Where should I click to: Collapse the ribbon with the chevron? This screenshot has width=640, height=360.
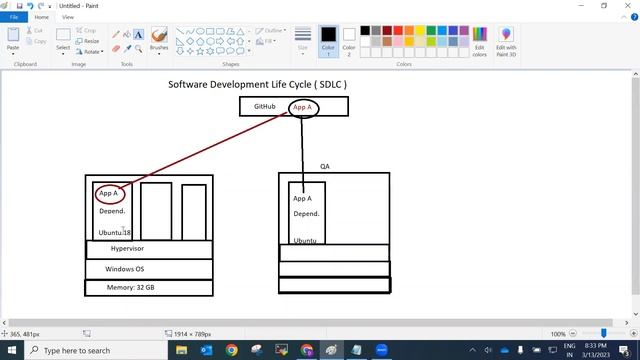point(624,17)
